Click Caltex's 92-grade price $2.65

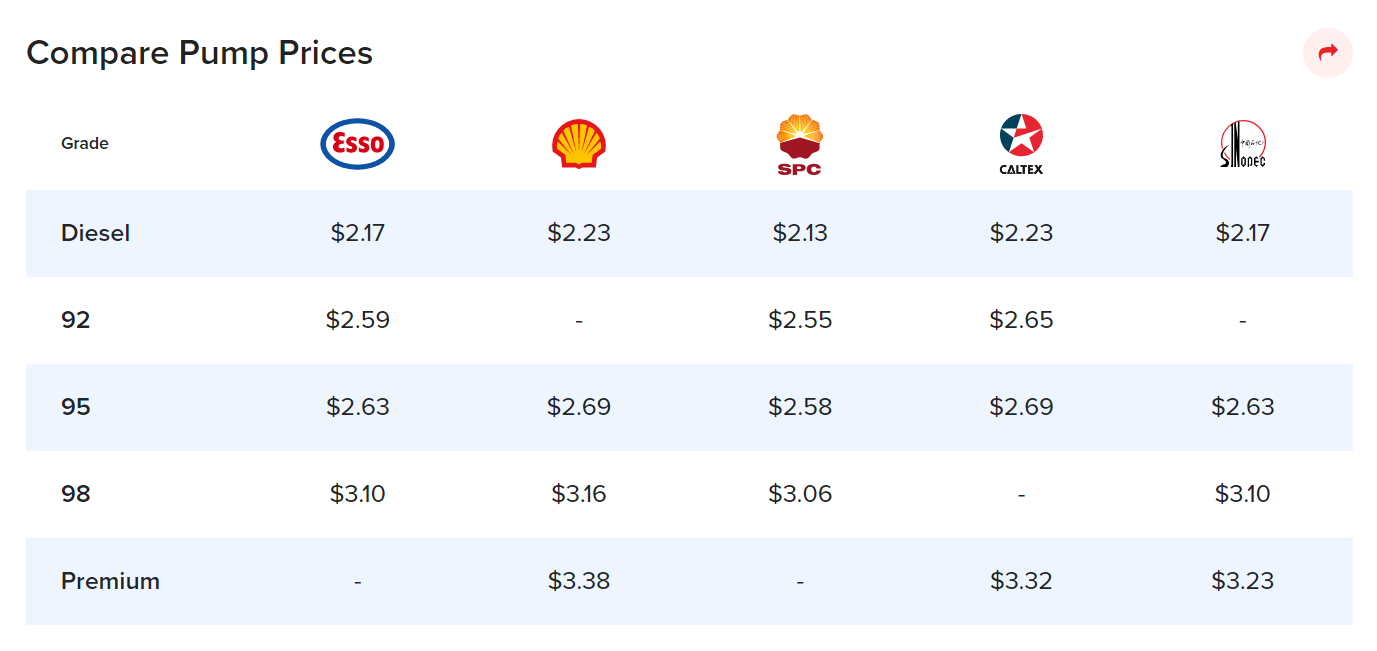click(1022, 320)
